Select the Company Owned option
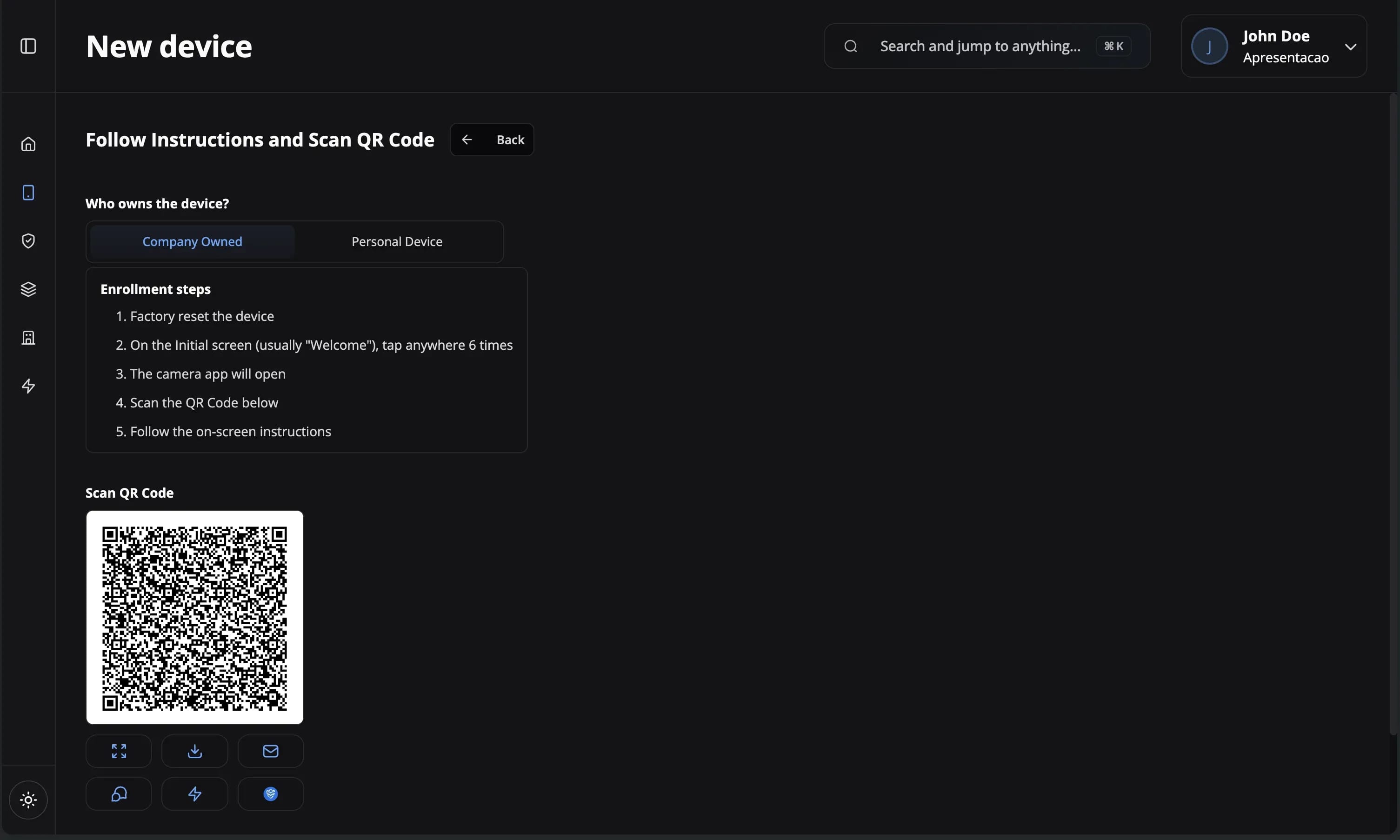This screenshot has width=1400, height=840. 193,242
